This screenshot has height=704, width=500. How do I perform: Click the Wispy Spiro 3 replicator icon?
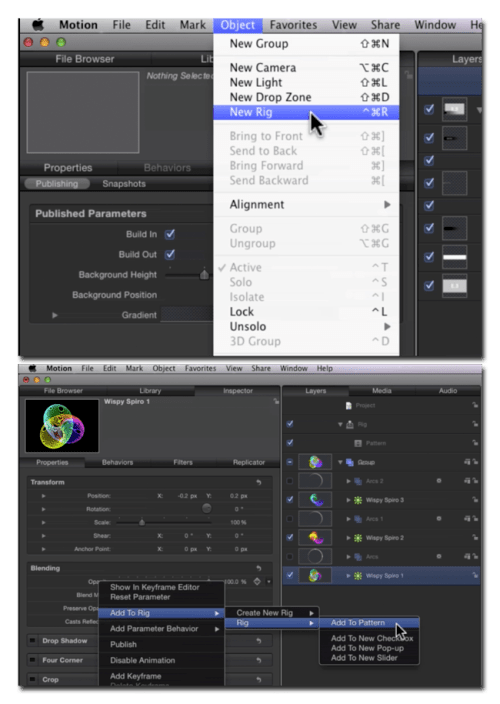(358, 500)
